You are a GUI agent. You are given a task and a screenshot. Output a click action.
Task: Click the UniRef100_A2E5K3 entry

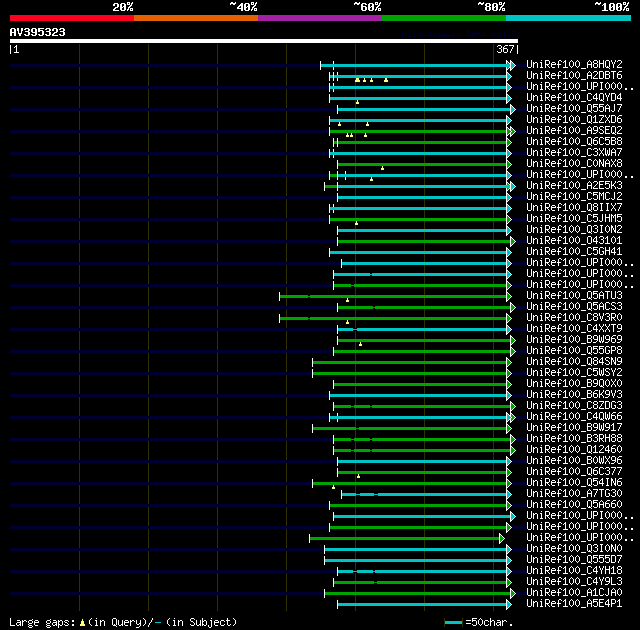click(x=574, y=186)
